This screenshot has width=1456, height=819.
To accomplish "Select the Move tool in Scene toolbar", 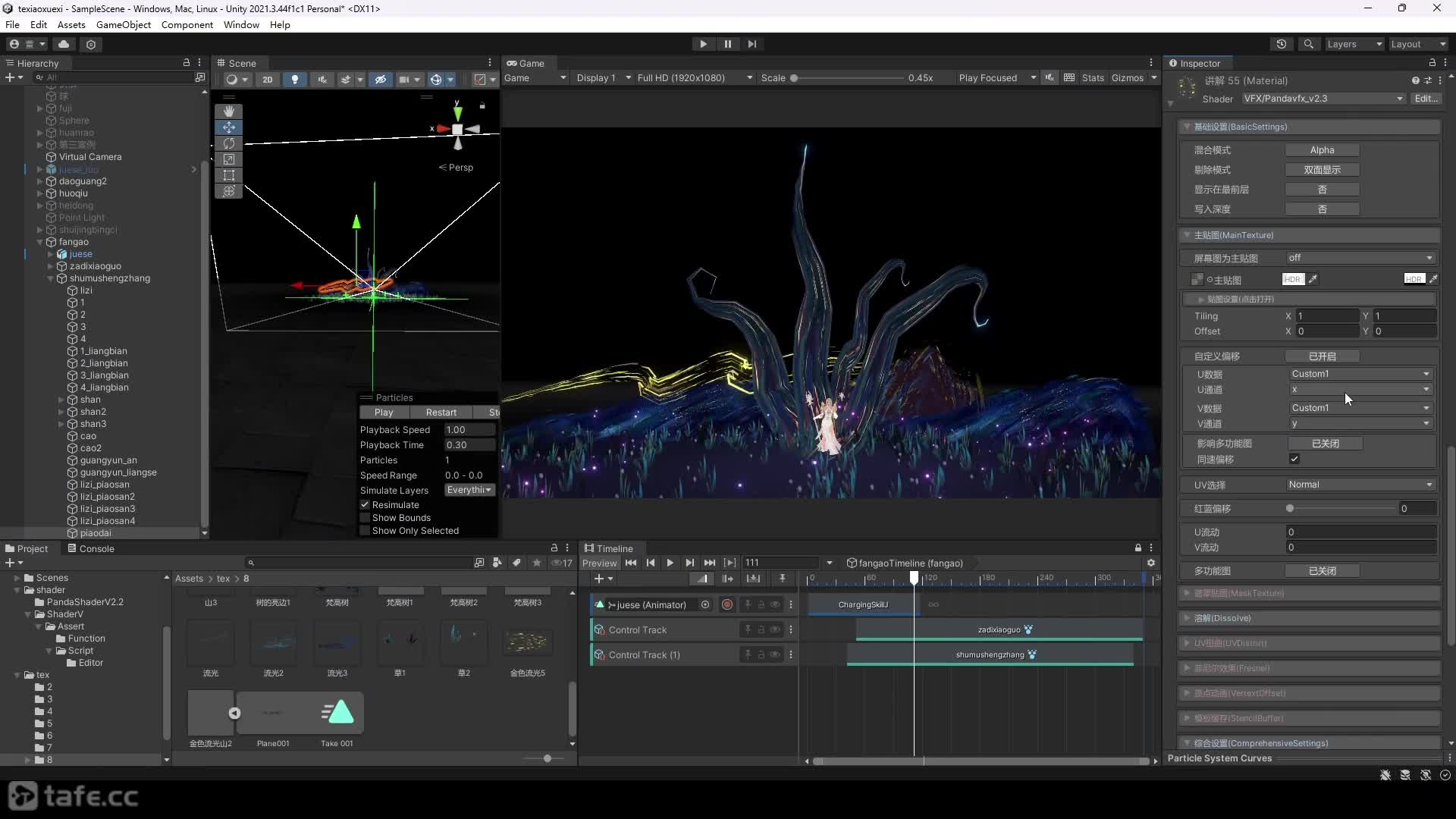I will pyautogui.click(x=229, y=127).
